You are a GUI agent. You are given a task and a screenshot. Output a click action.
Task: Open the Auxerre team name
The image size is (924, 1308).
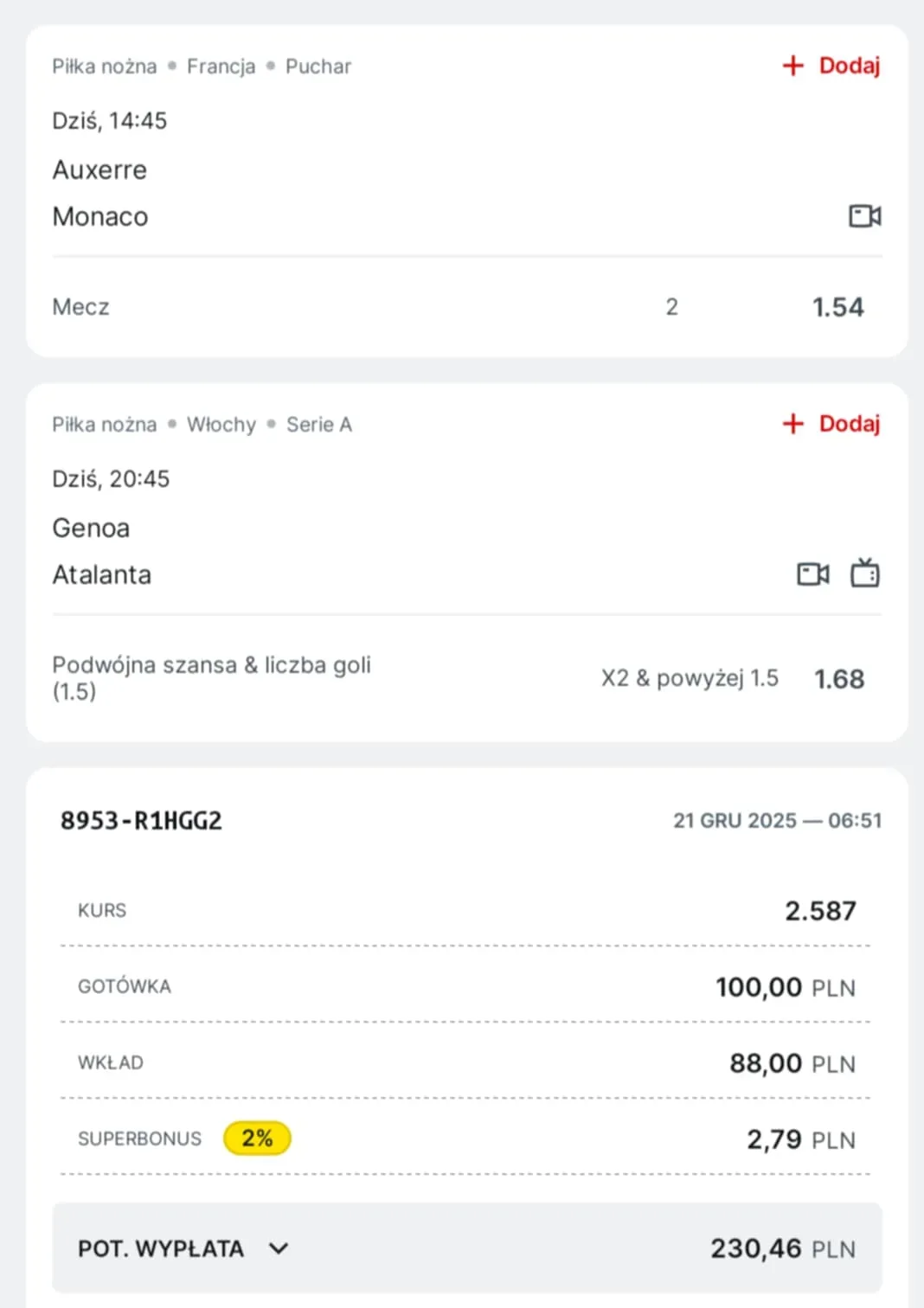coord(99,170)
